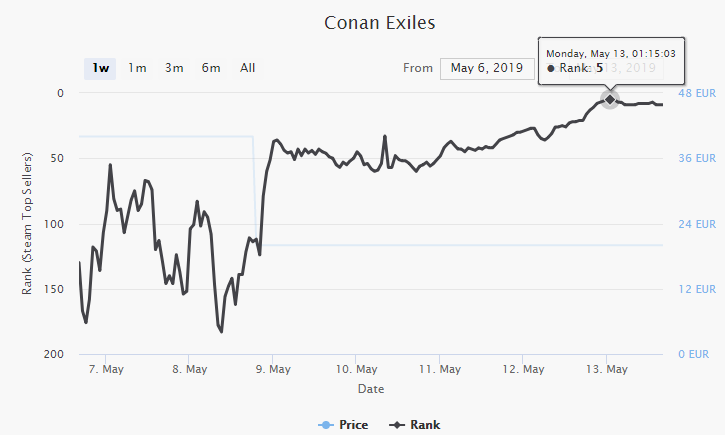725x435 pixels.
Task: Select the 1w zoom range
Action: (x=101, y=68)
